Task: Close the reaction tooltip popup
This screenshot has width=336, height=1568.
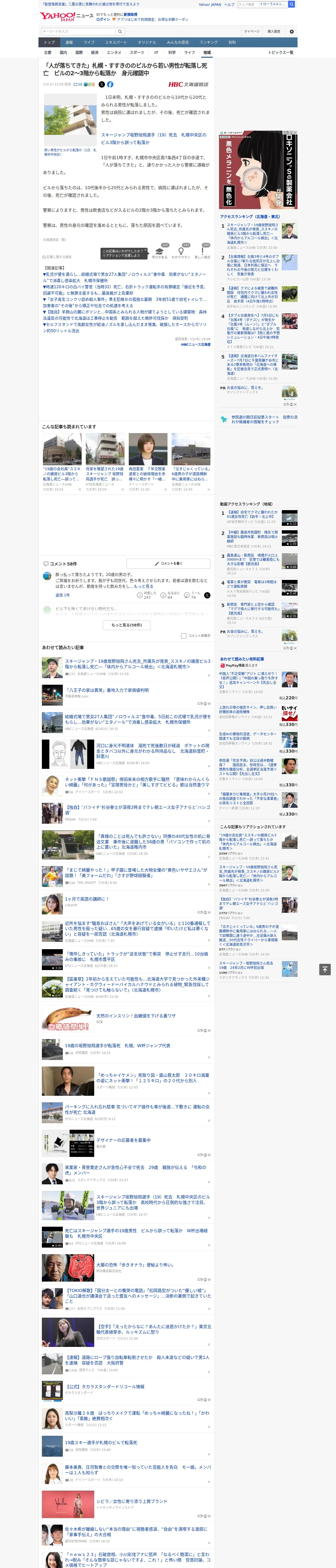Action: tap(145, 250)
